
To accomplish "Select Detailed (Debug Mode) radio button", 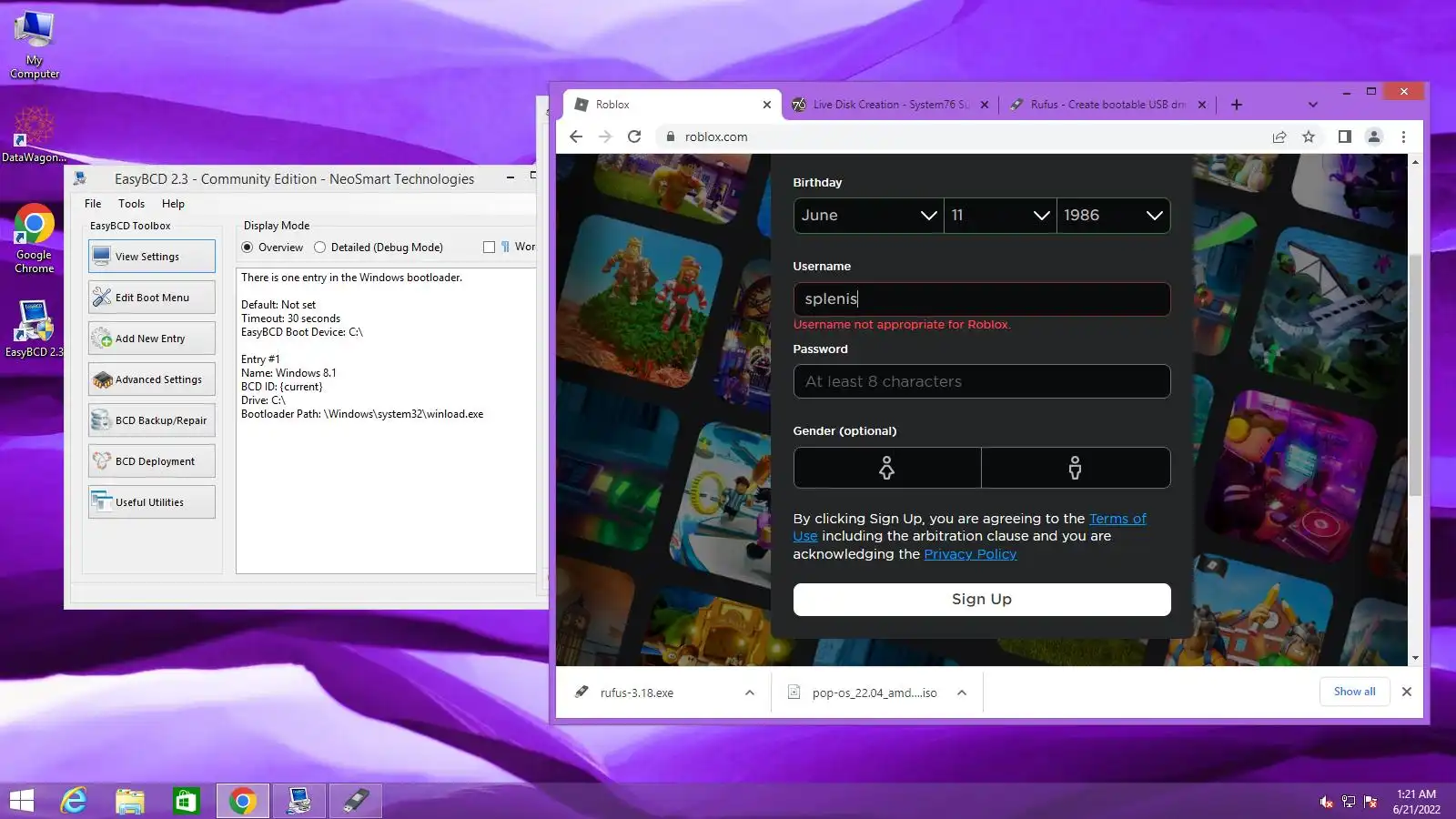I will [319, 248].
